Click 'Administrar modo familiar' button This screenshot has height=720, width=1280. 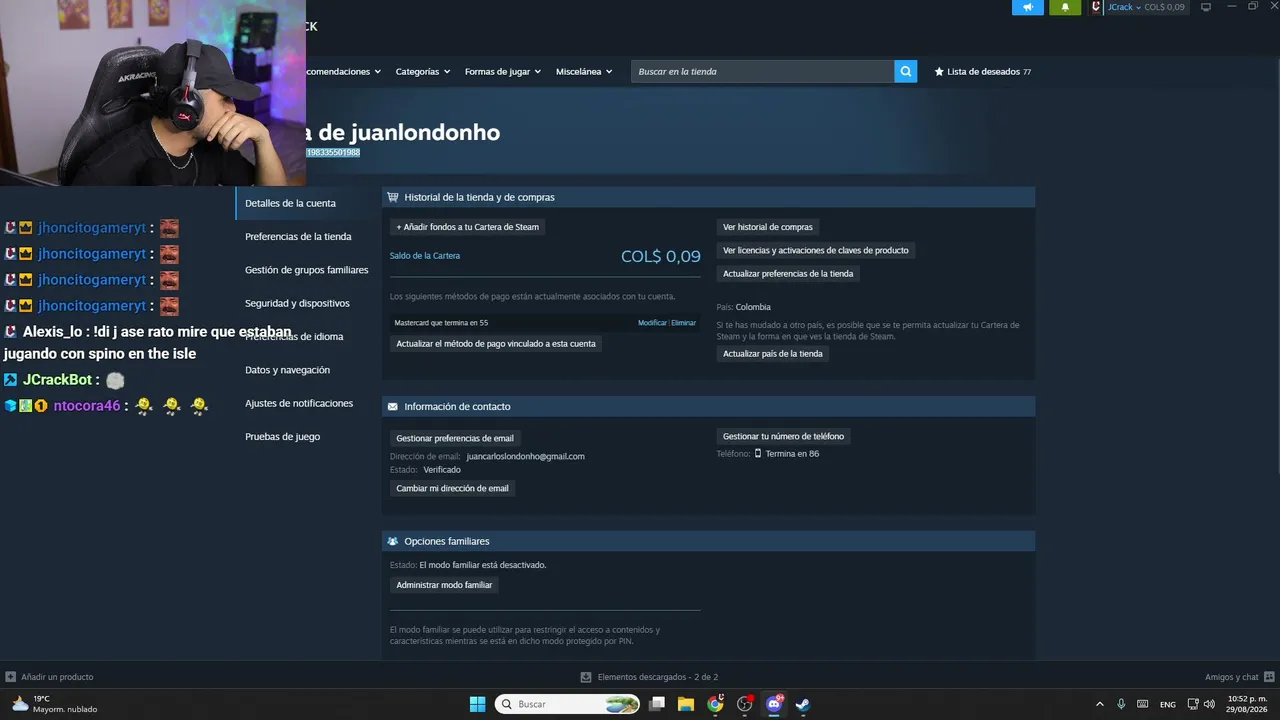tap(444, 585)
